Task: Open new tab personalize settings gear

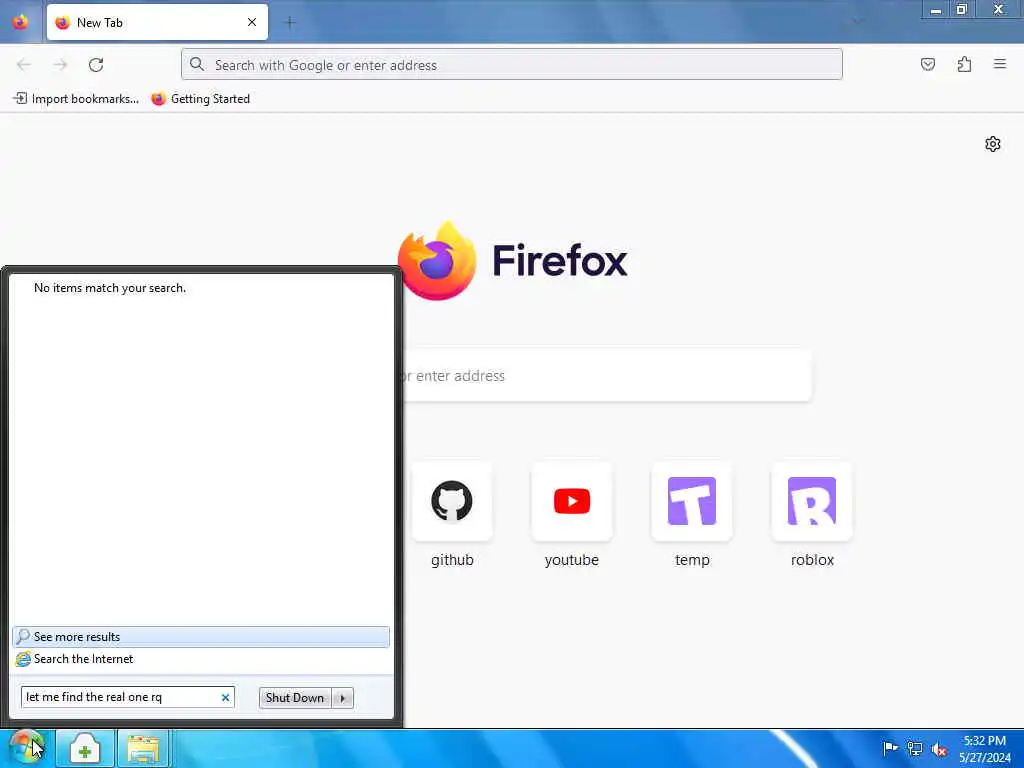Action: (993, 144)
